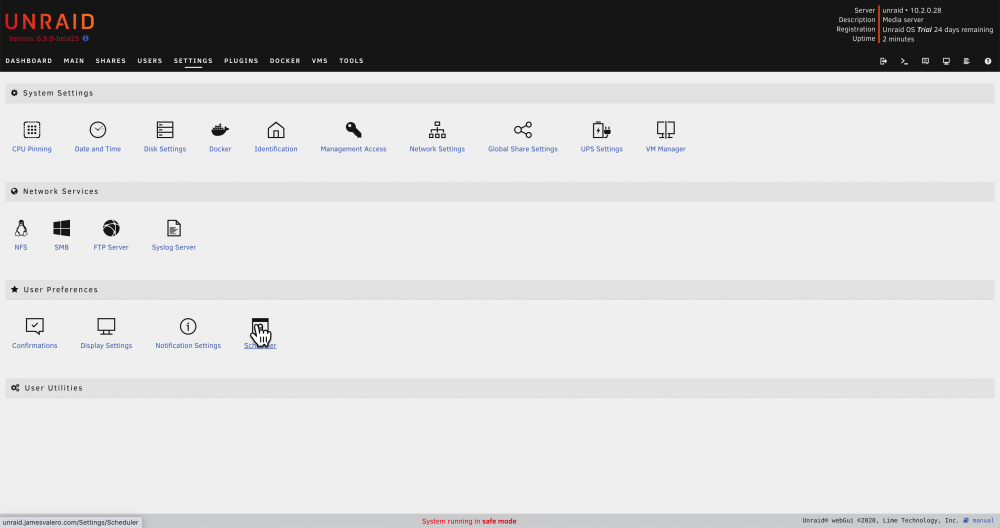Click 'Unraid OS Trial 24 days remaining'
1000x528 pixels.
938,29
